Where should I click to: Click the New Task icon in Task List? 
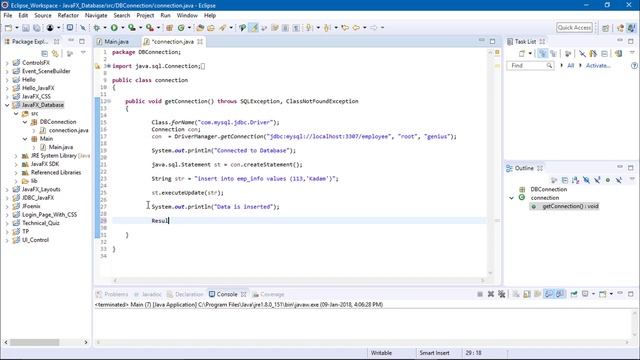pos(522,54)
